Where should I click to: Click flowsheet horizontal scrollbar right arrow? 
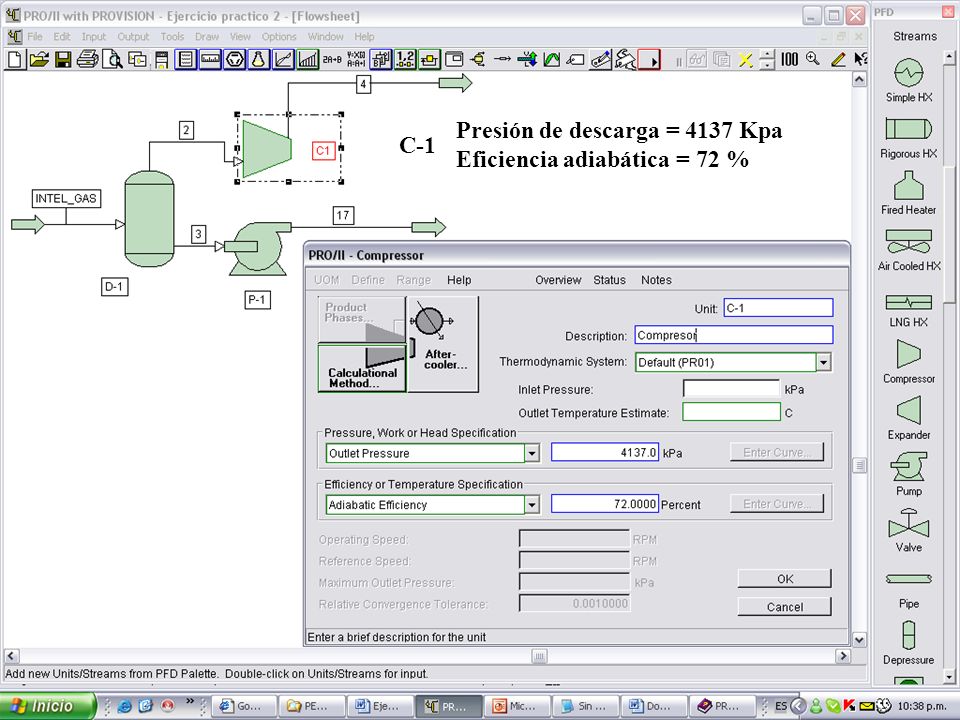click(843, 656)
